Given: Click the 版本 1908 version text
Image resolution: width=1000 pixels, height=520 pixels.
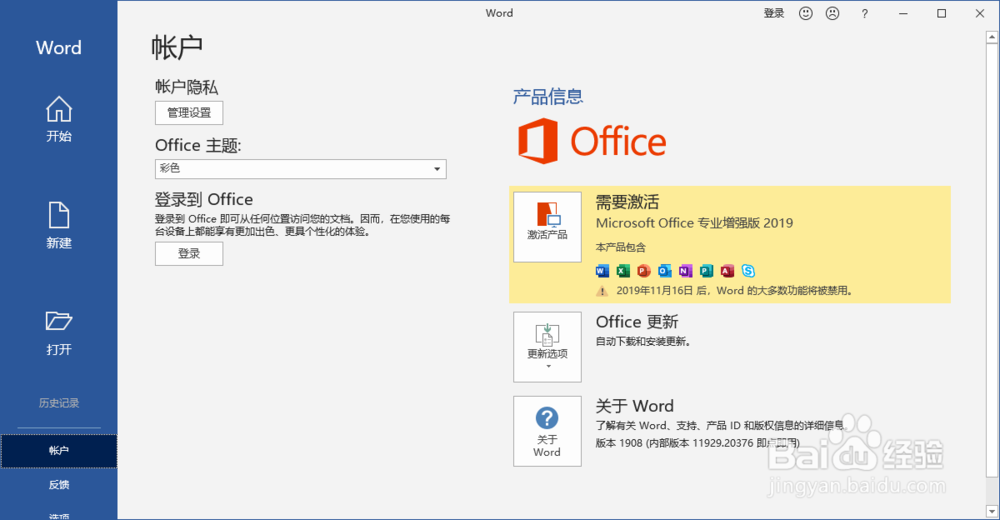Looking at the screenshot, I should pos(697,443).
